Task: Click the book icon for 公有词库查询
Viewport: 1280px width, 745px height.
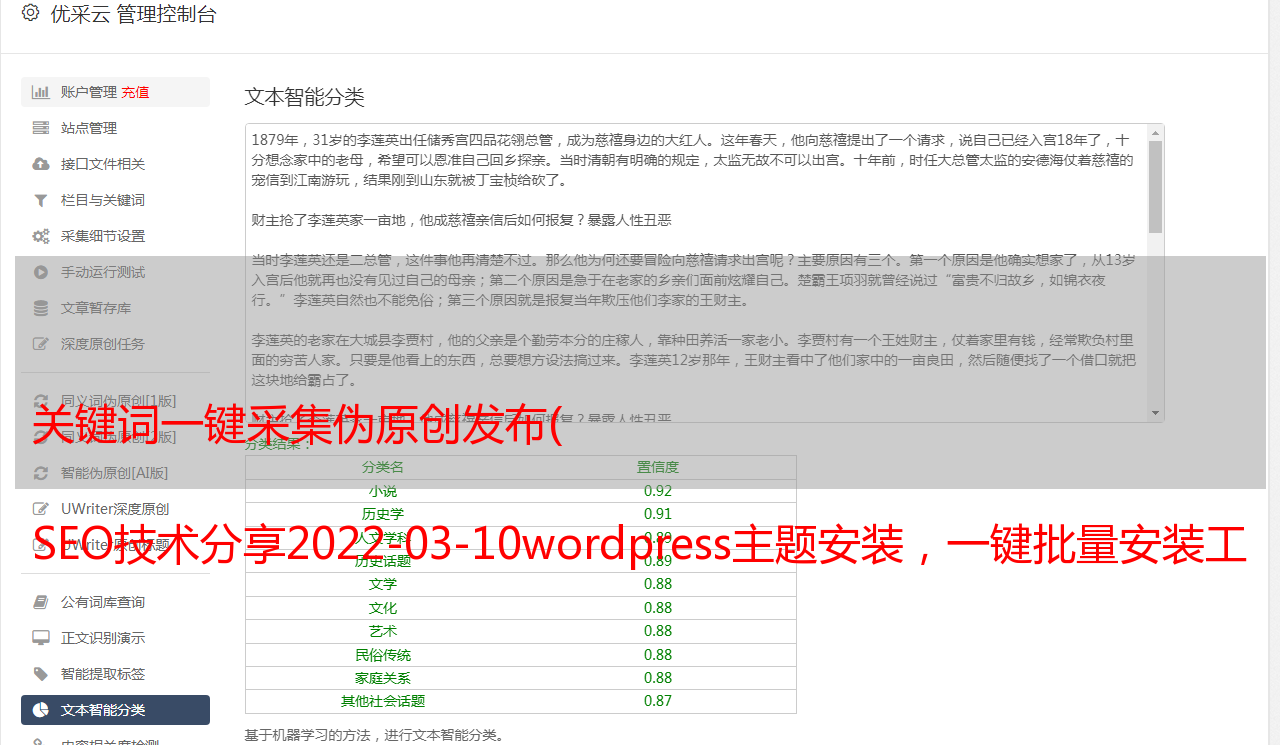Action: (x=41, y=602)
